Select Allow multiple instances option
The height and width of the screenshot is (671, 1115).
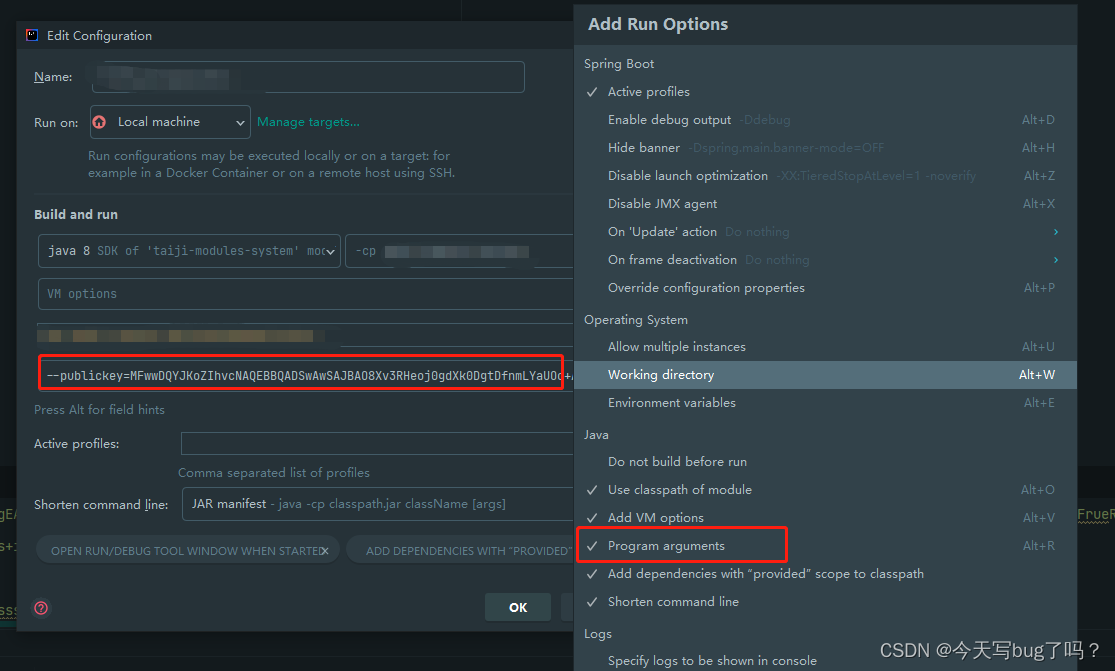click(825, 347)
